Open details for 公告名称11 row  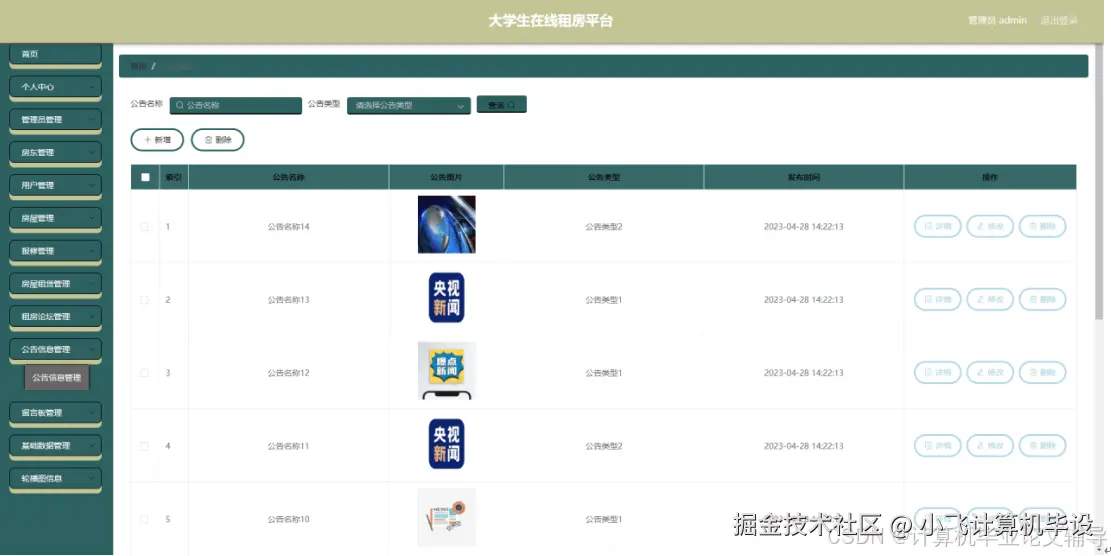coord(937,446)
